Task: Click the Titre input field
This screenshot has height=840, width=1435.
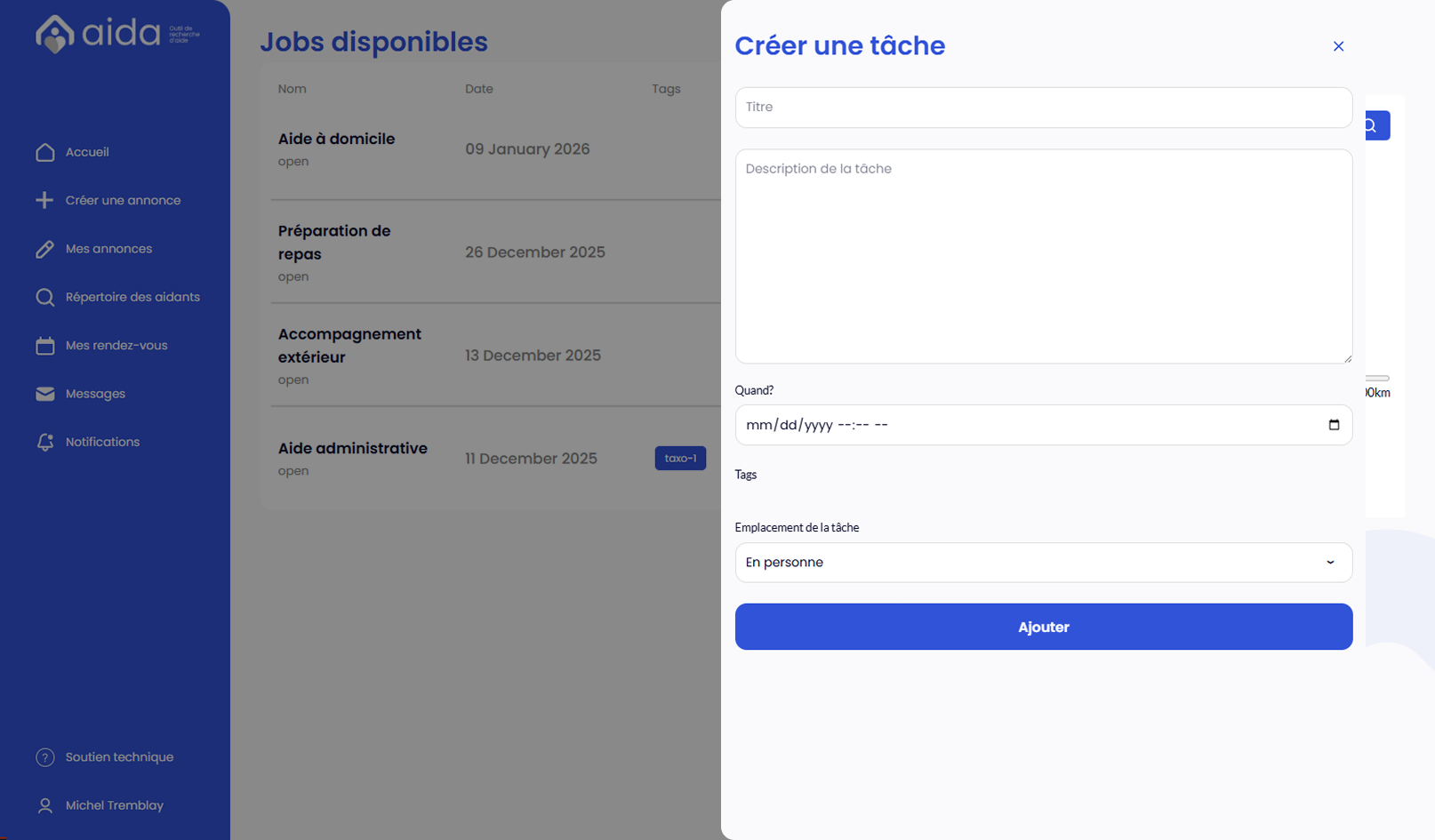Action: [x=1043, y=108]
